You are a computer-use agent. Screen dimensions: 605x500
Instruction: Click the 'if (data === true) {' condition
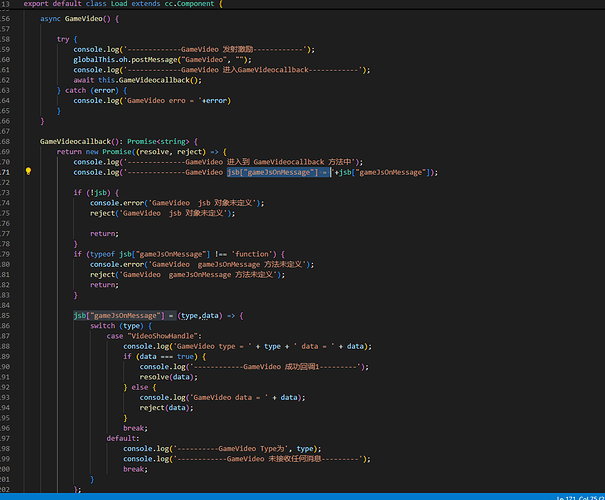pos(165,356)
